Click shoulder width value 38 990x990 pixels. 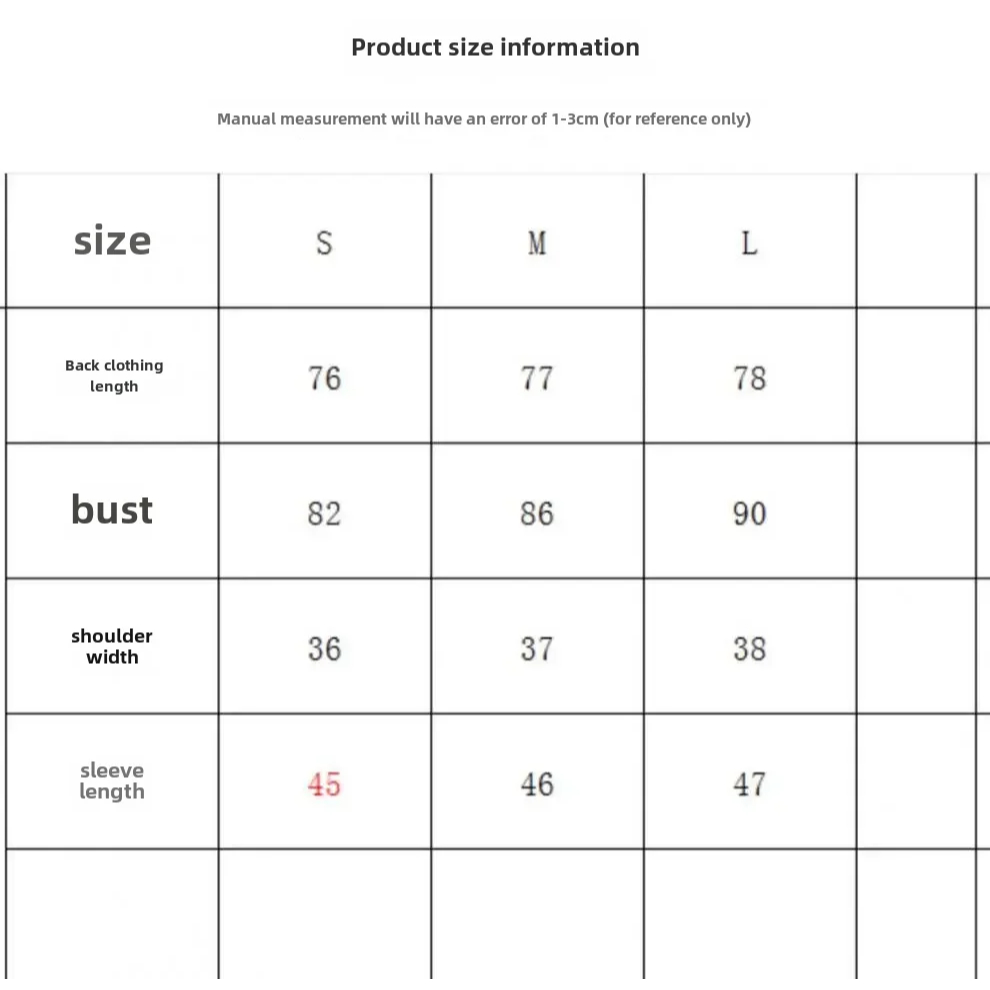749,649
